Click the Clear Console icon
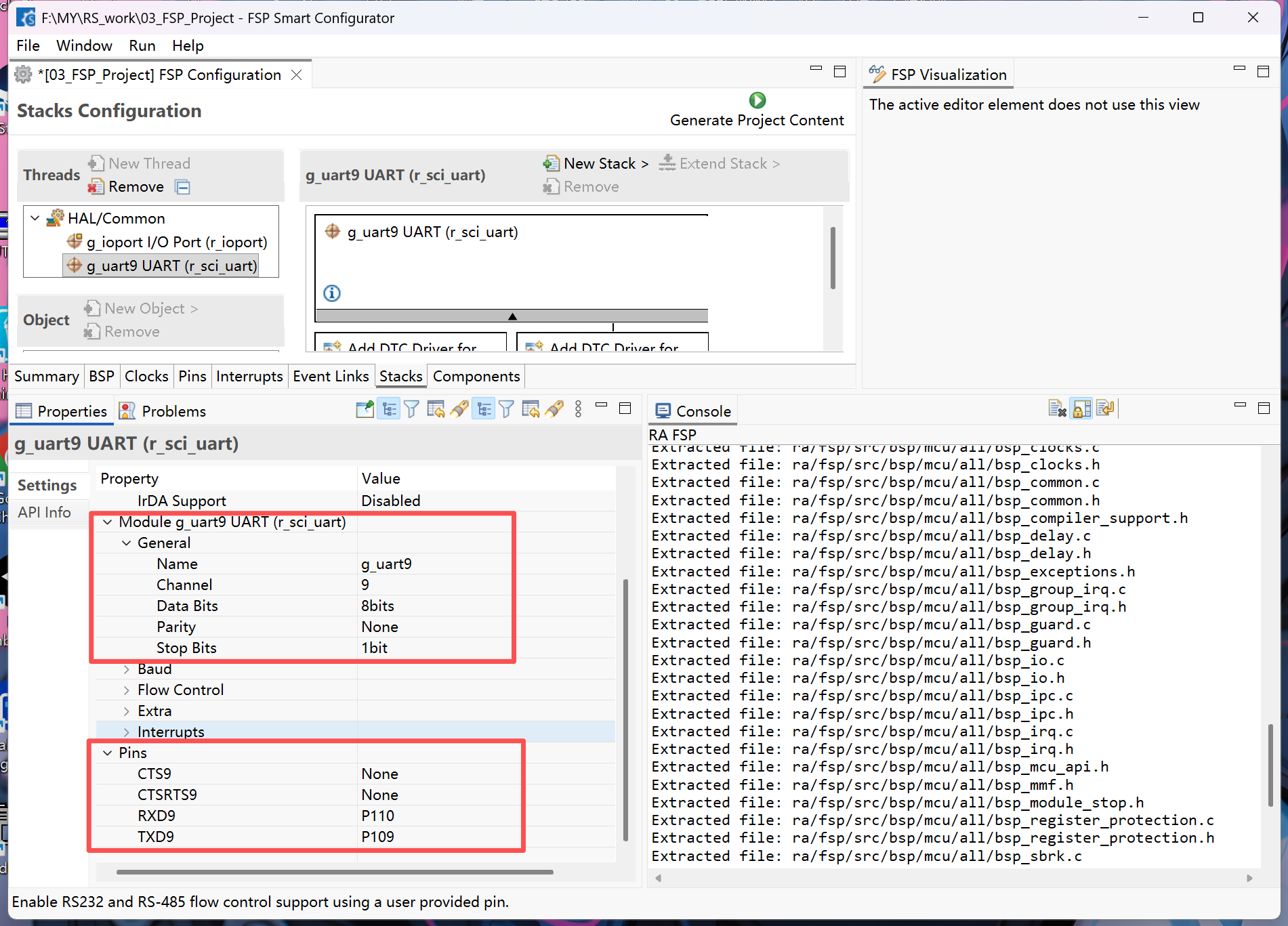 pos(1057,409)
